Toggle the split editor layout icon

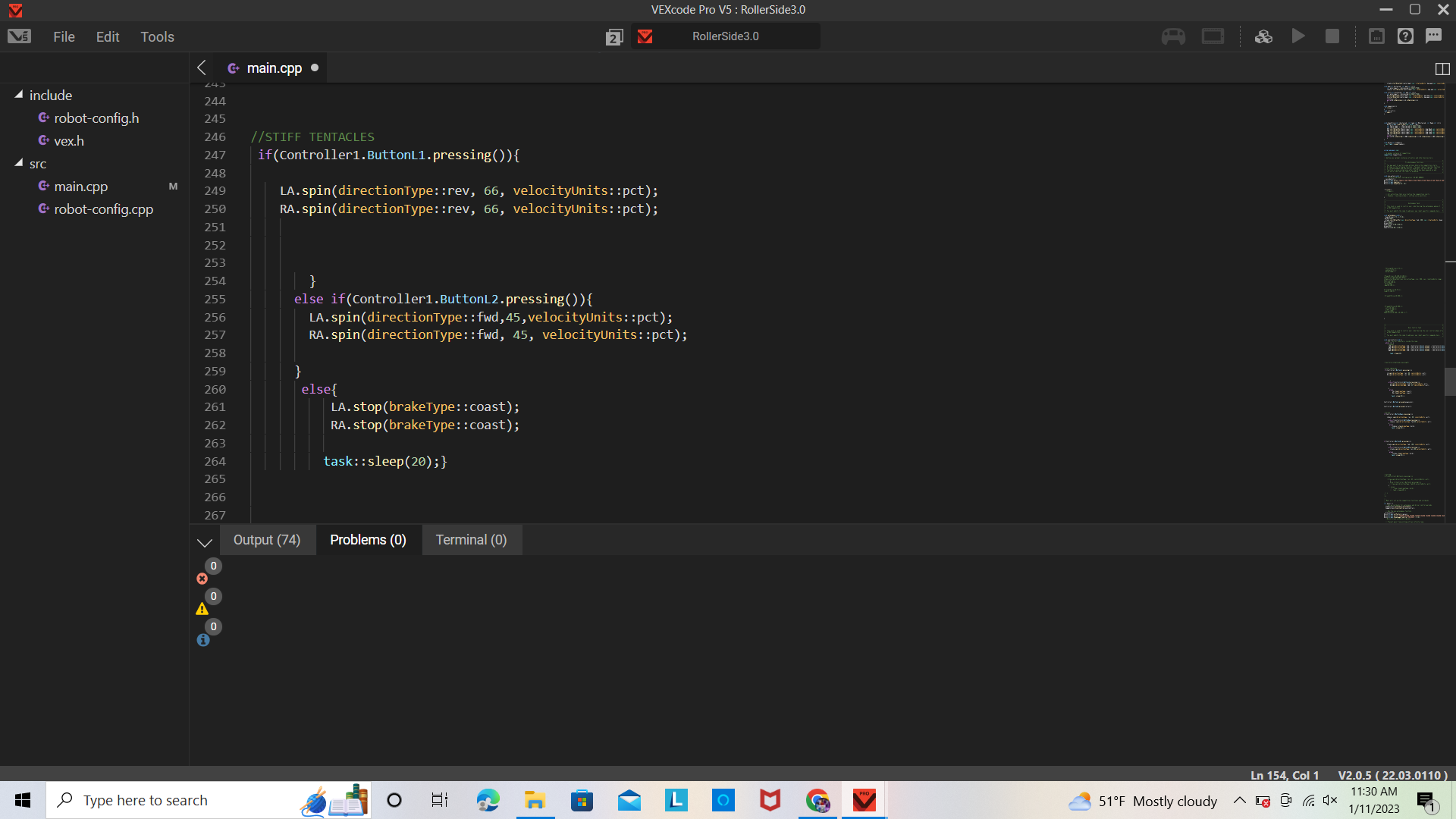(x=1442, y=69)
